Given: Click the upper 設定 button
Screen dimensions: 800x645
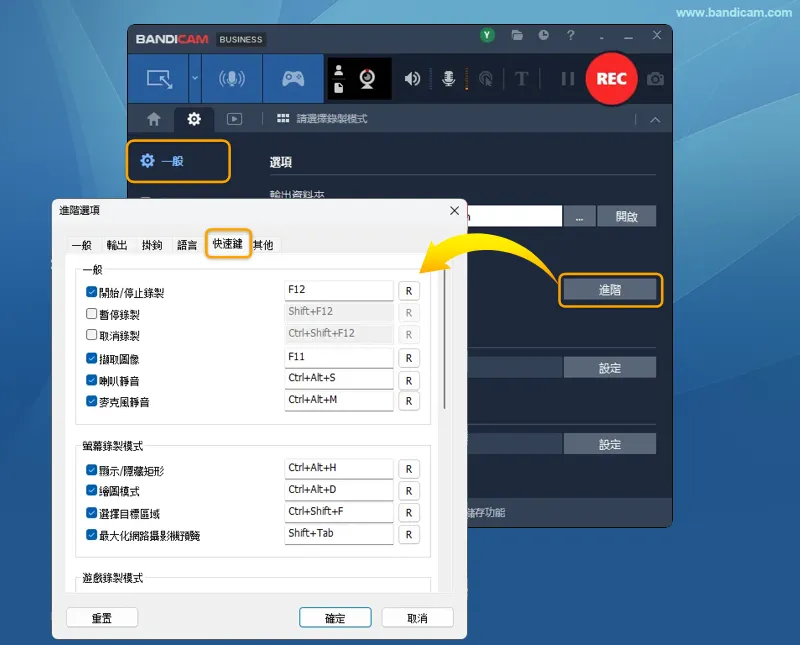Looking at the screenshot, I should point(610,368).
